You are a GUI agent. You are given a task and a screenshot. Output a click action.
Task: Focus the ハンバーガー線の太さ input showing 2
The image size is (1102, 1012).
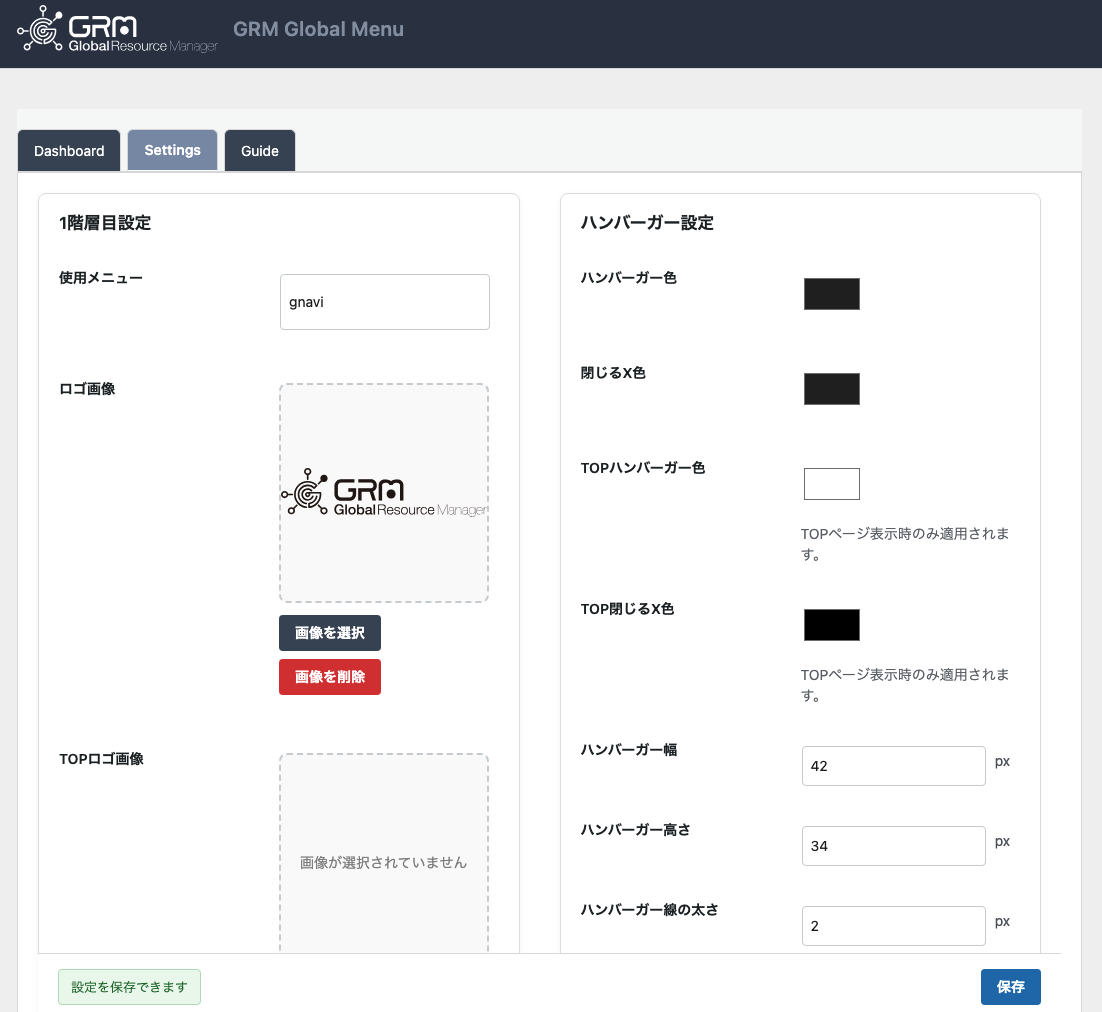[893, 926]
